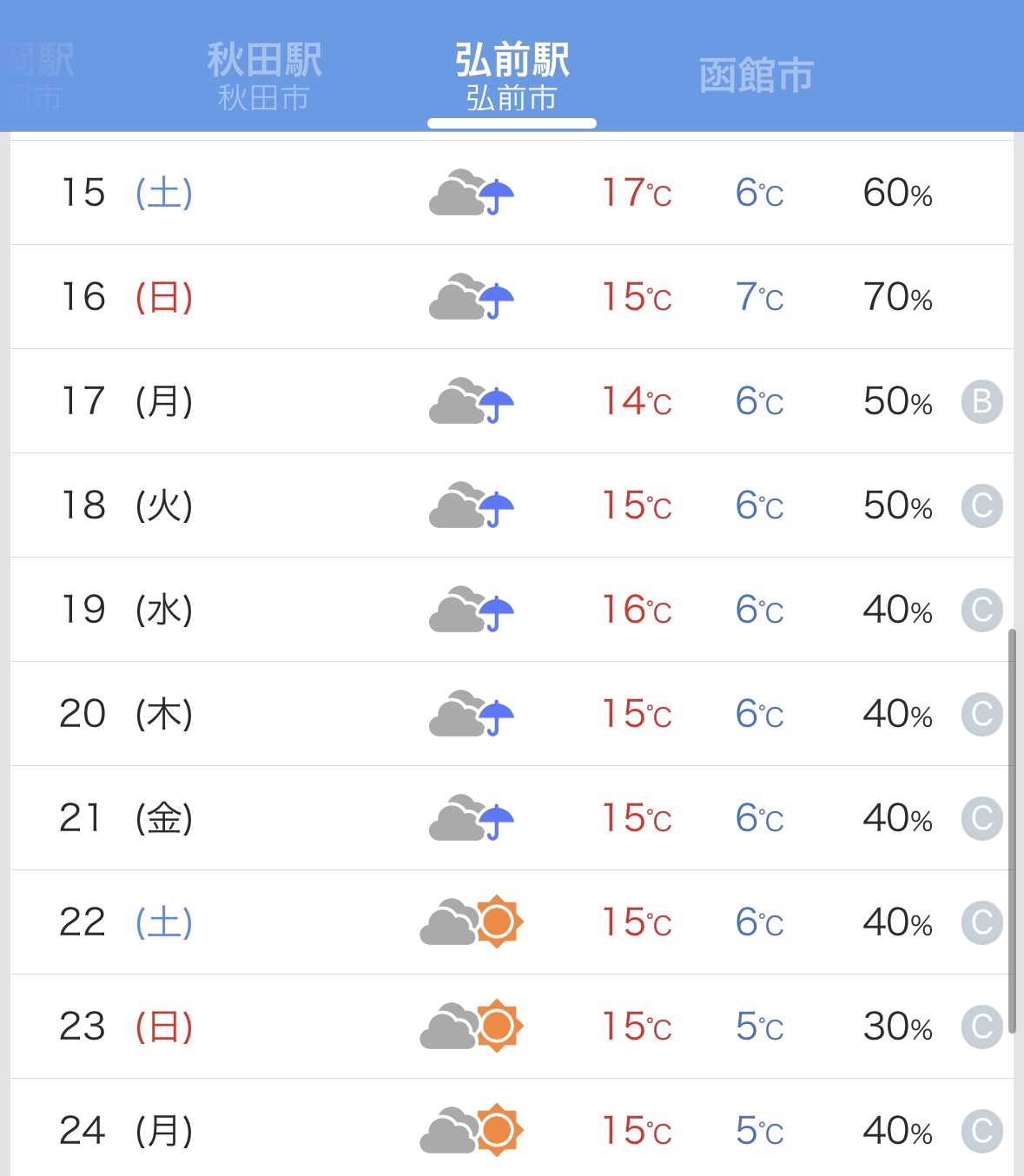The image size is (1024, 1176).
Task: Tap the cloudy-rain icon for the 19th
Action: pyautogui.click(x=472, y=609)
